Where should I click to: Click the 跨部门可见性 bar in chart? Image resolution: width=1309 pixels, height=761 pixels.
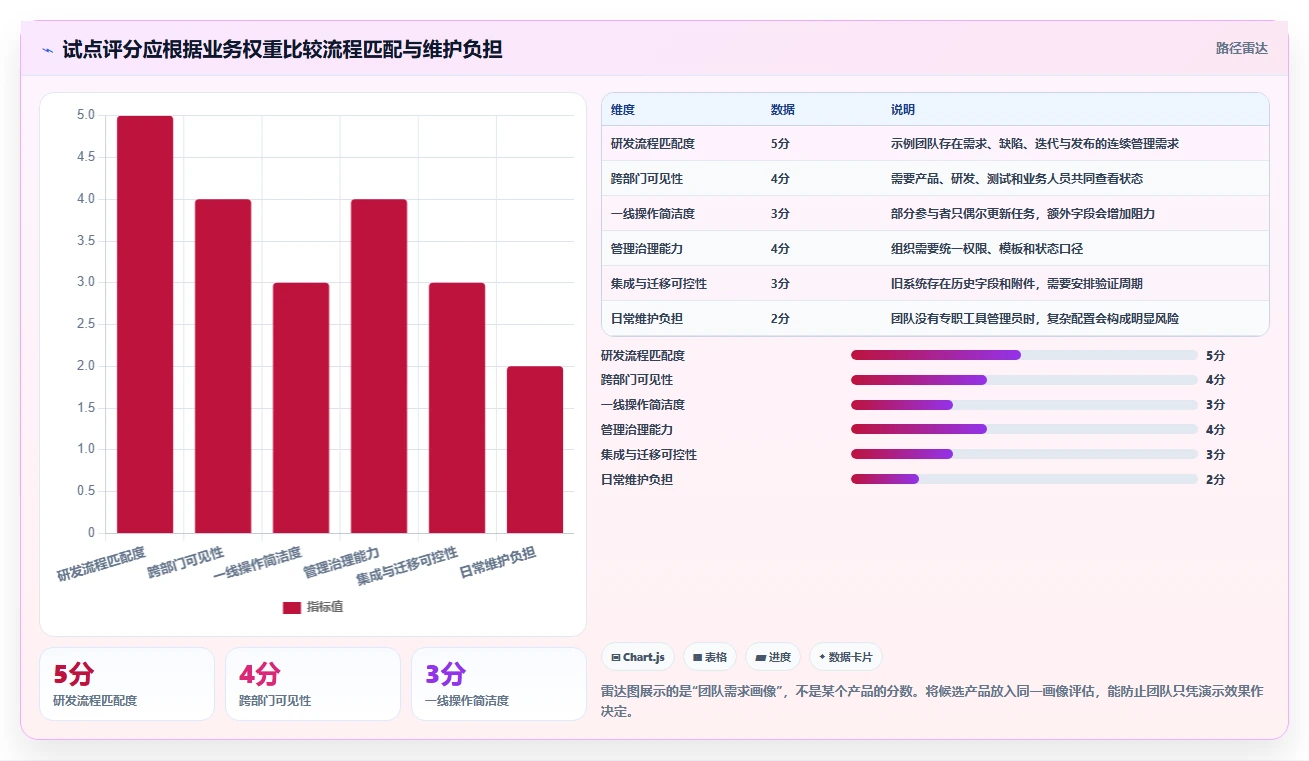coord(223,366)
